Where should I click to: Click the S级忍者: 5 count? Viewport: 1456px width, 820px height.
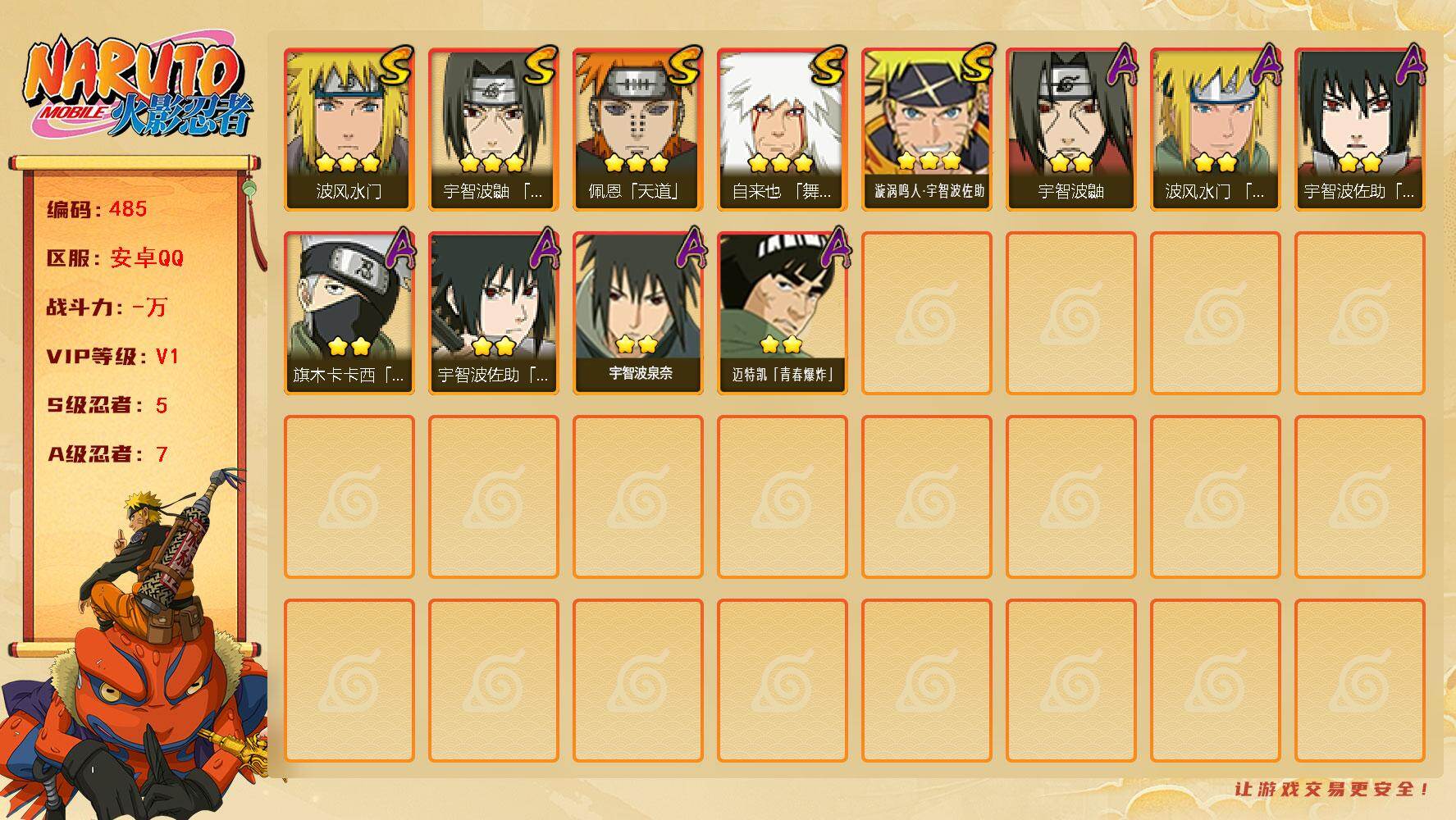pyautogui.click(x=107, y=405)
